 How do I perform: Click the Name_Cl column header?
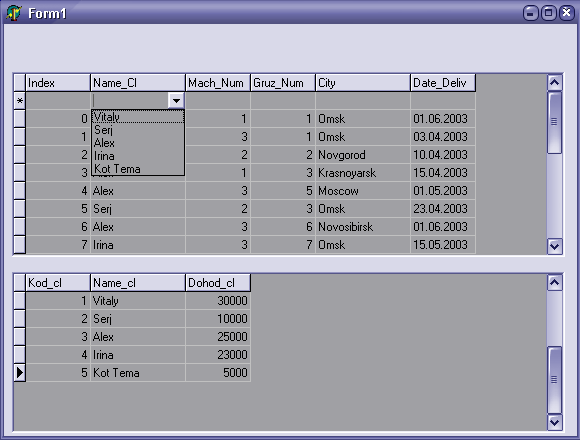click(x=138, y=82)
